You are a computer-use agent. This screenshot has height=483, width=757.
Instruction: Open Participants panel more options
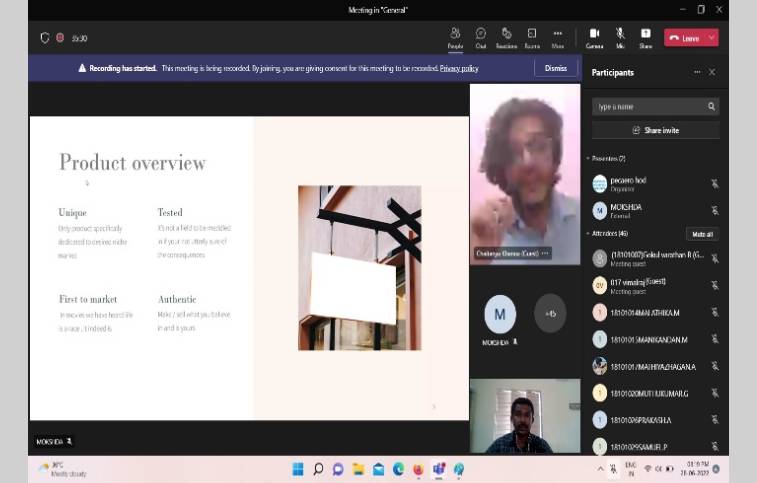[x=697, y=72]
